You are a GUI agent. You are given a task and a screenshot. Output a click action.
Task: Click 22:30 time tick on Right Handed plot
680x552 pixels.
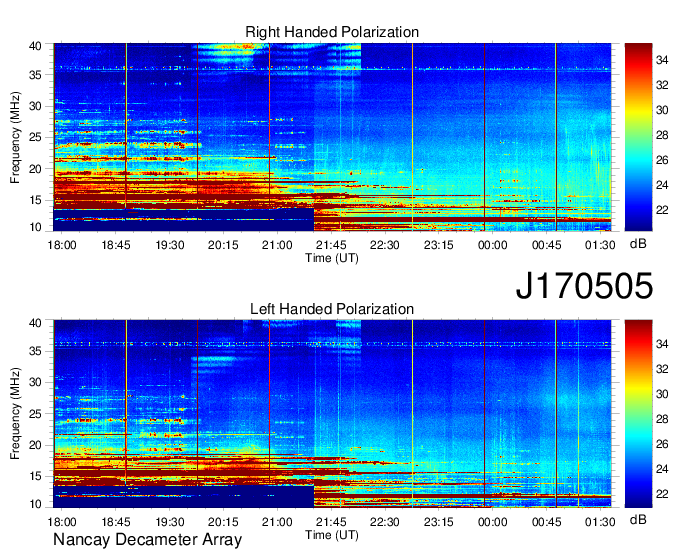385,245
